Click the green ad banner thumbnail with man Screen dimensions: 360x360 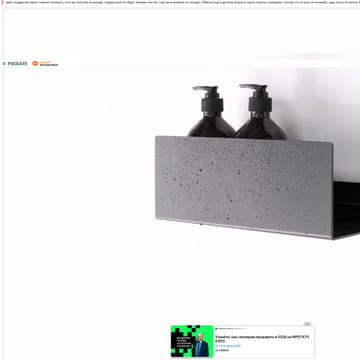click(x=192, y=341)
